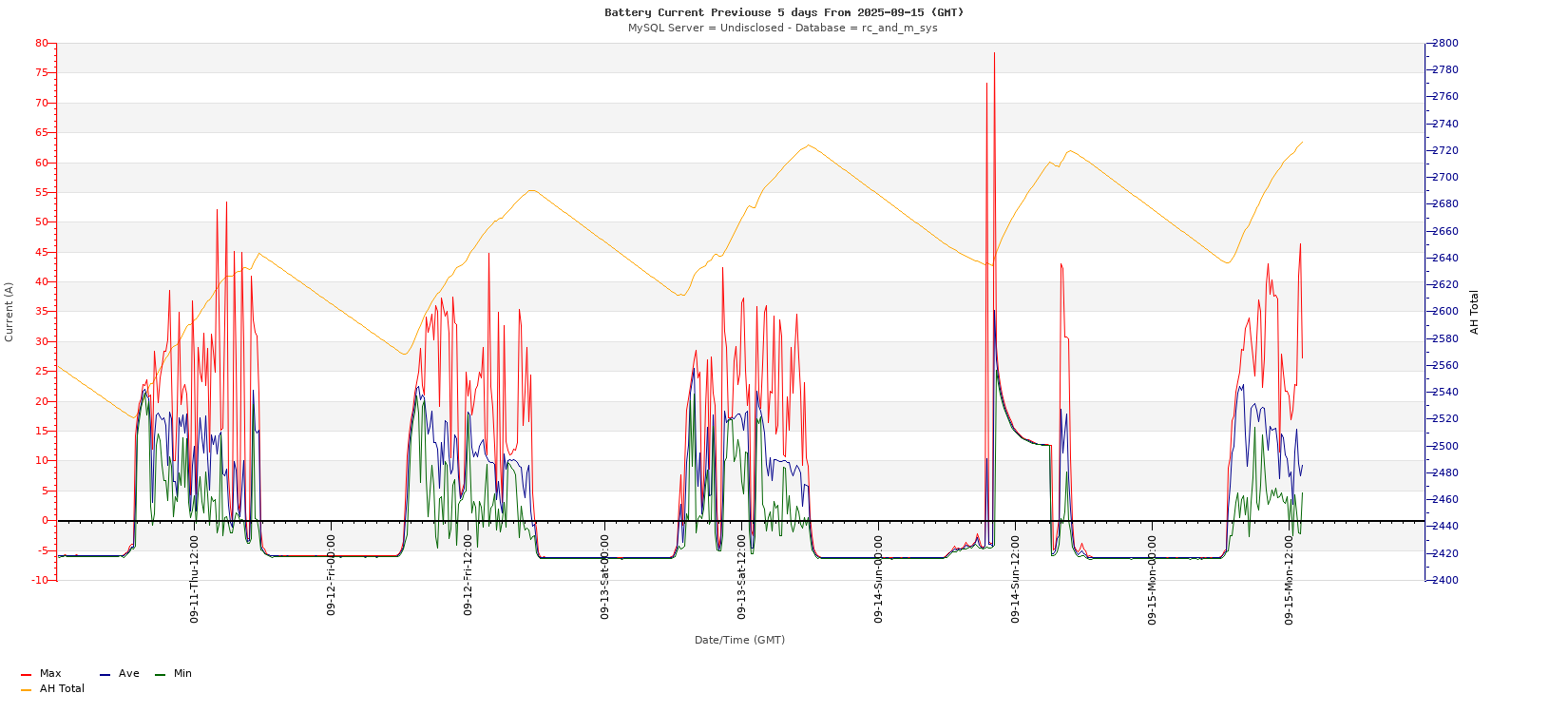Select the 'Max' legend label

[x=50, y=673]
